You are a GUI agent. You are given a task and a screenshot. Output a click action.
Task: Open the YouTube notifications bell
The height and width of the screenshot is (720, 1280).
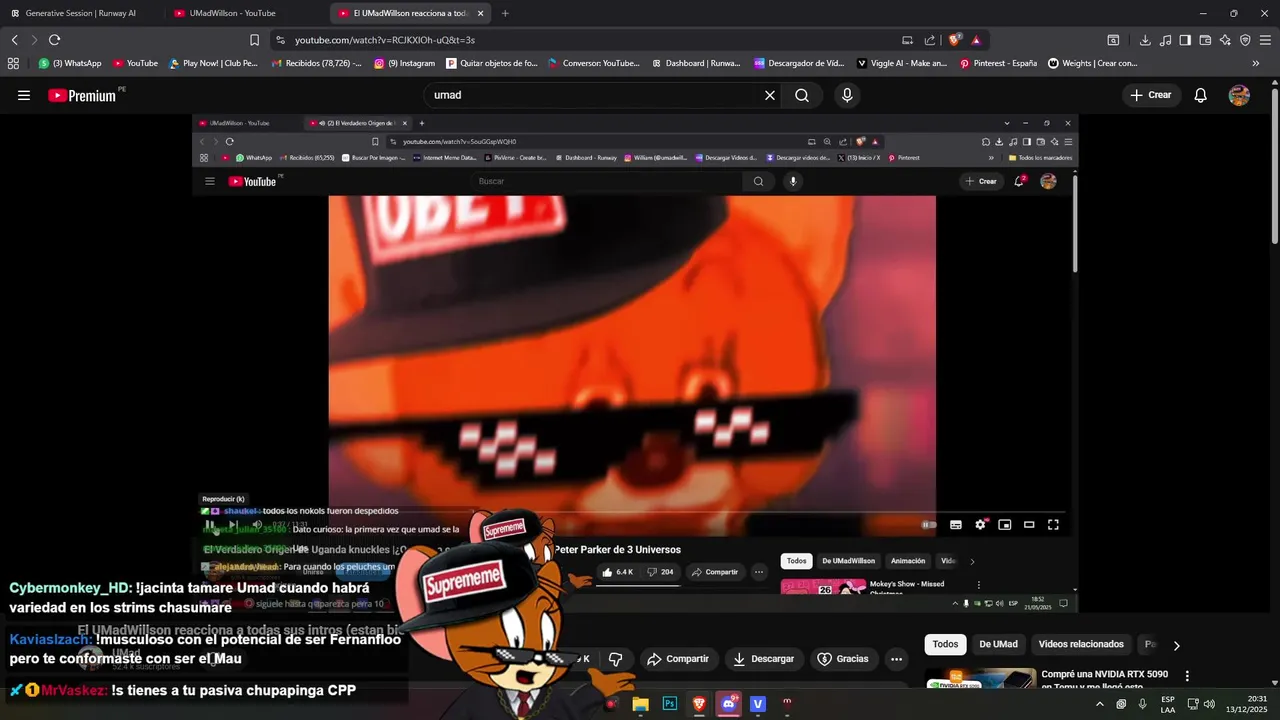(1200, 95)
